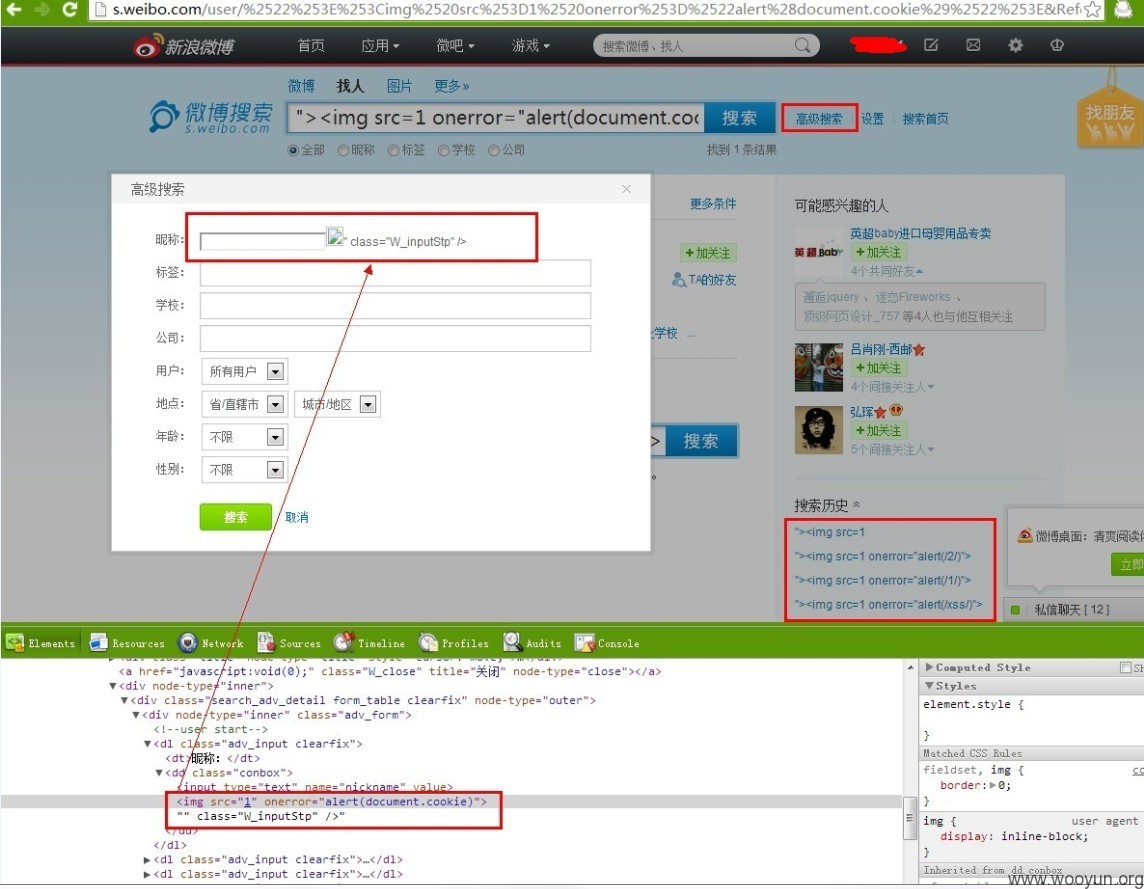This screenshot has height=889, width=1144.
Task: Select the 昵称 radio button
Action: tap(343, 150)
